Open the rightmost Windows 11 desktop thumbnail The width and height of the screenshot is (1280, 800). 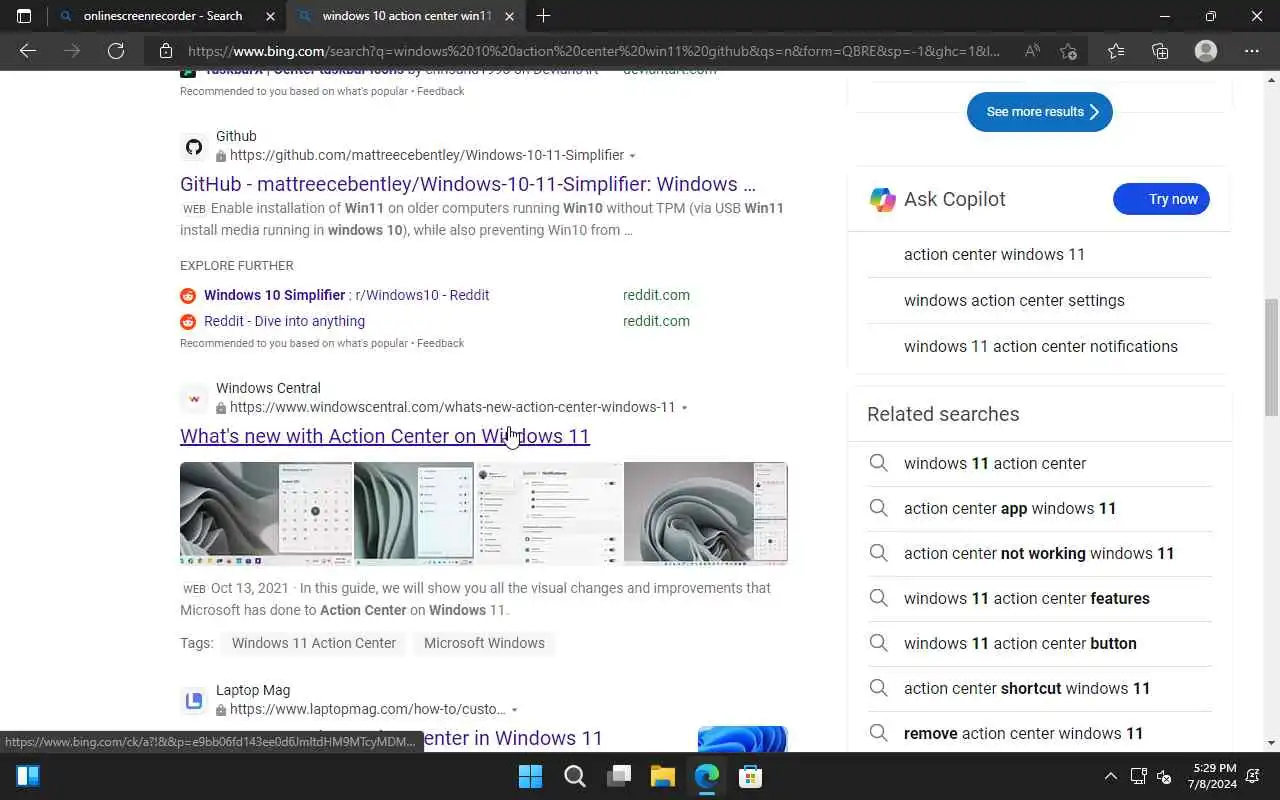click(x=706, y=513)
